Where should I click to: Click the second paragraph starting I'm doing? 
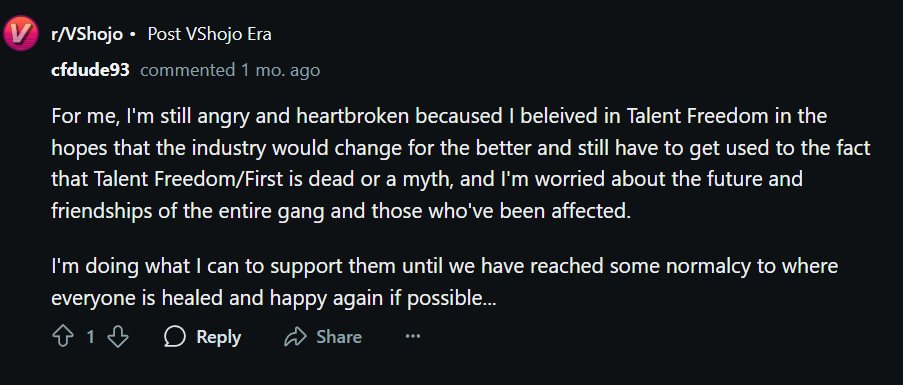point(444,283)
